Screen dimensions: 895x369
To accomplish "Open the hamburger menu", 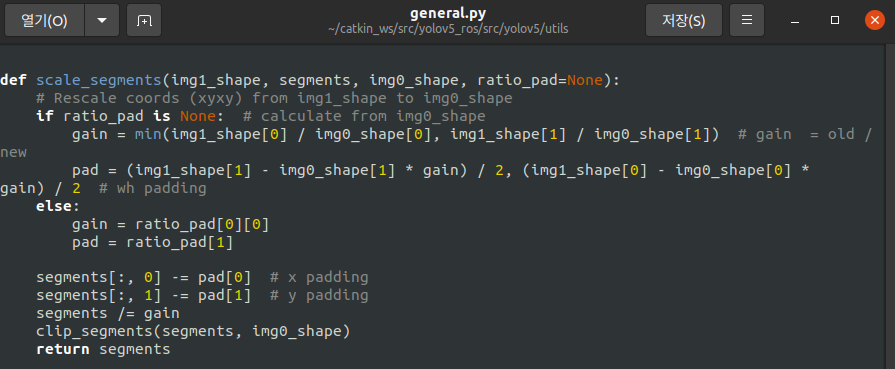I will (747, 21).
